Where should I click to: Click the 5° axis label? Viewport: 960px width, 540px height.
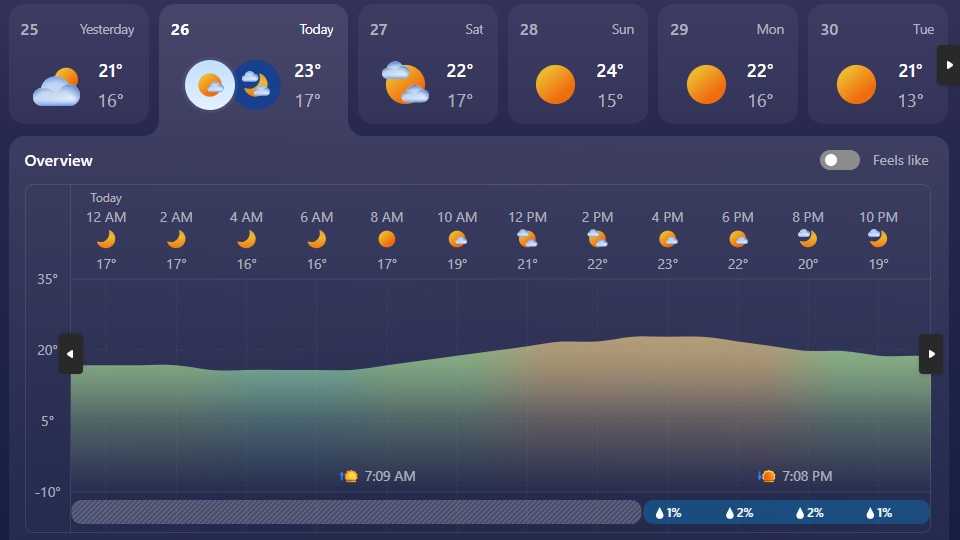point(48,421)
